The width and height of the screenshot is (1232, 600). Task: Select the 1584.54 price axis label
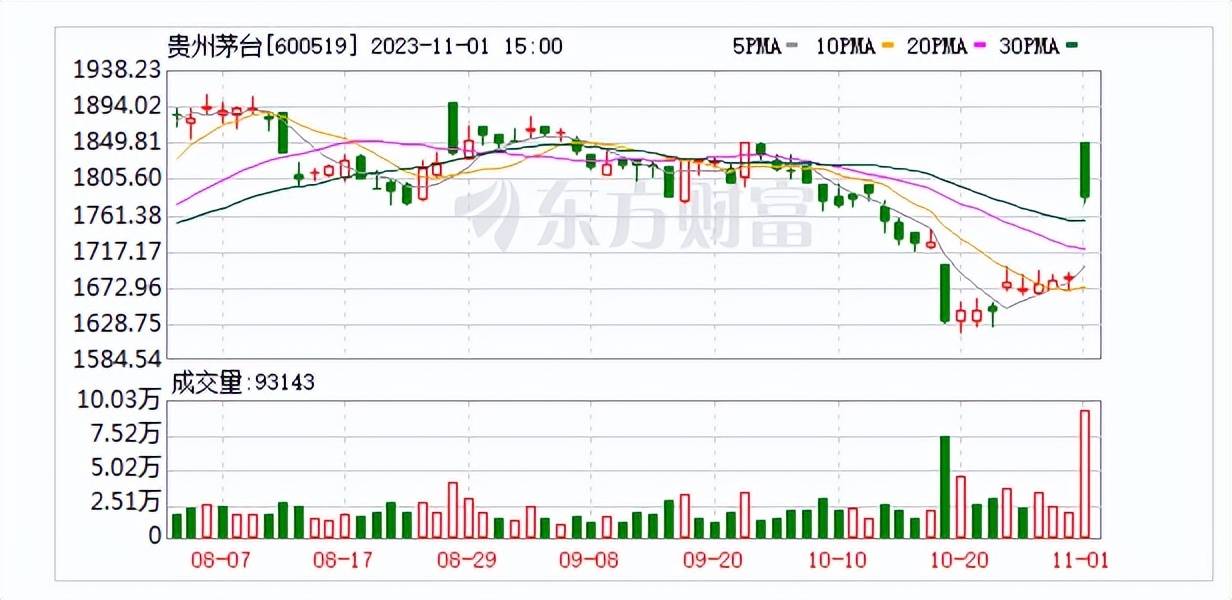[117, 358]
